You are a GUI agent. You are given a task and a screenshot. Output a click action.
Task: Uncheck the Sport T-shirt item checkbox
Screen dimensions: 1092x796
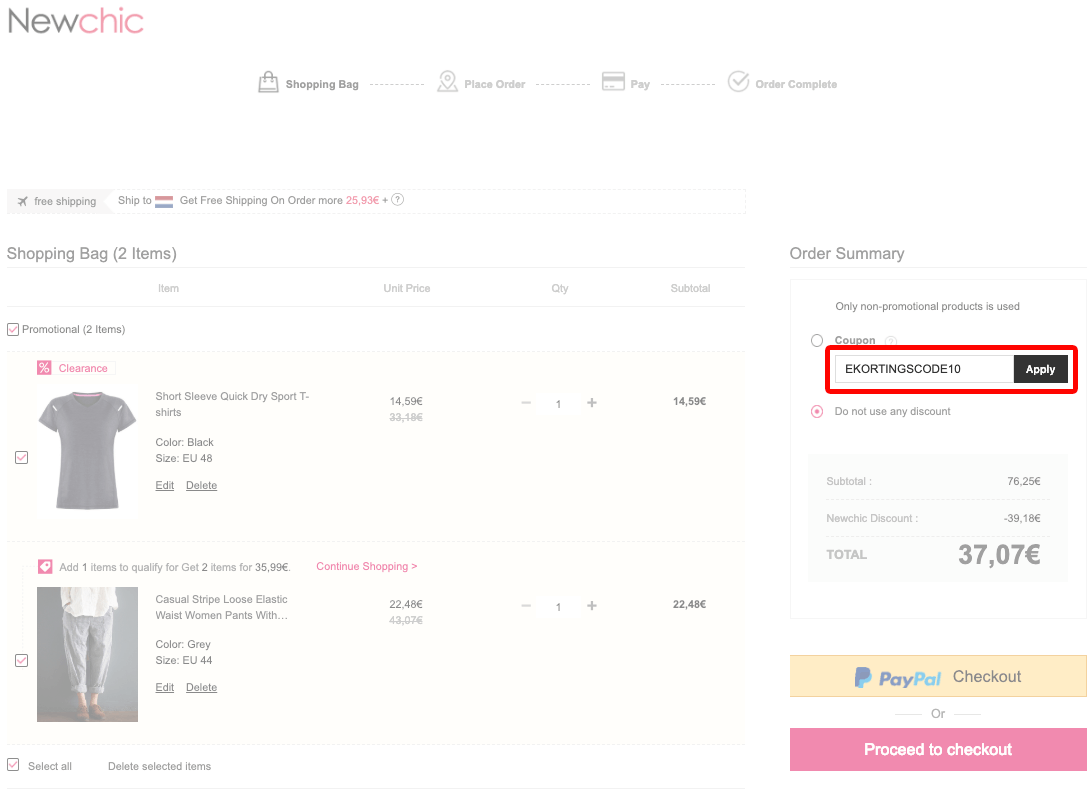click(22, 458)
